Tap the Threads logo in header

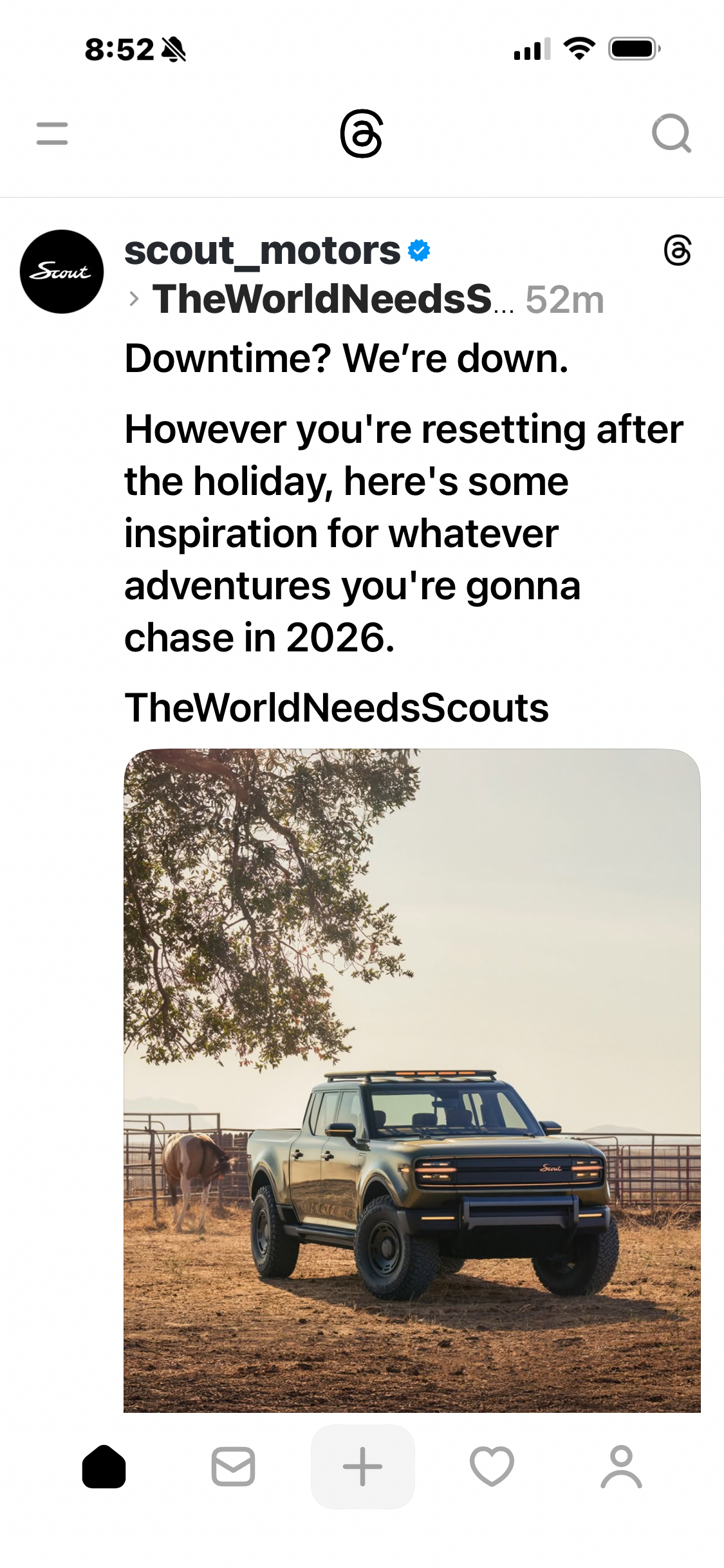point(362,134)
